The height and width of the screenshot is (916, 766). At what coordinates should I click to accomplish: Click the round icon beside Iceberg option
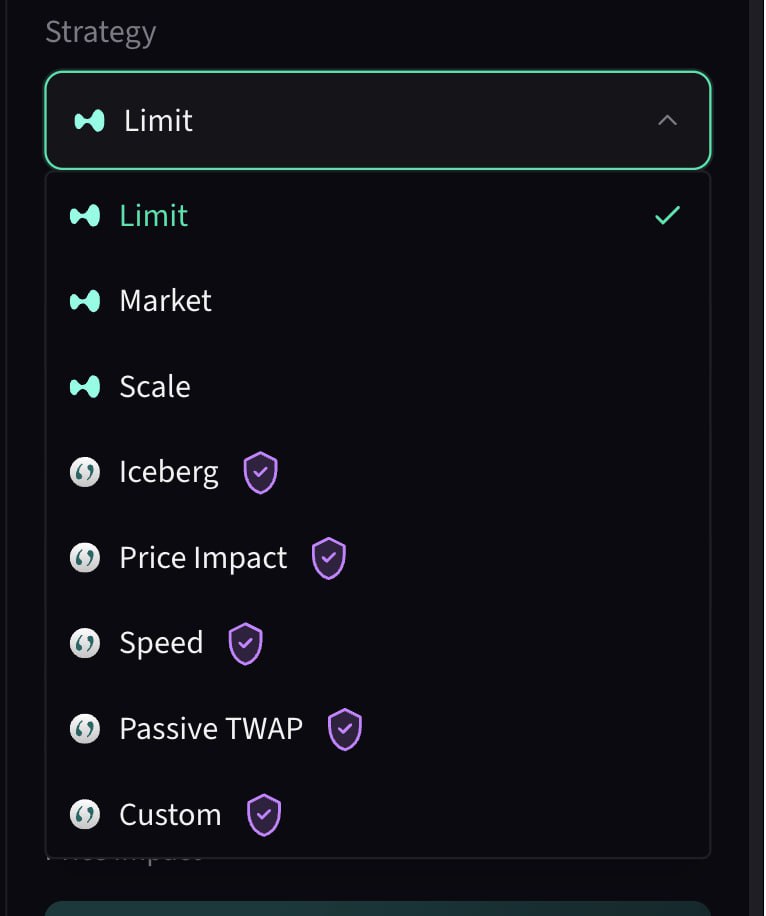click(x=85, y=472)
